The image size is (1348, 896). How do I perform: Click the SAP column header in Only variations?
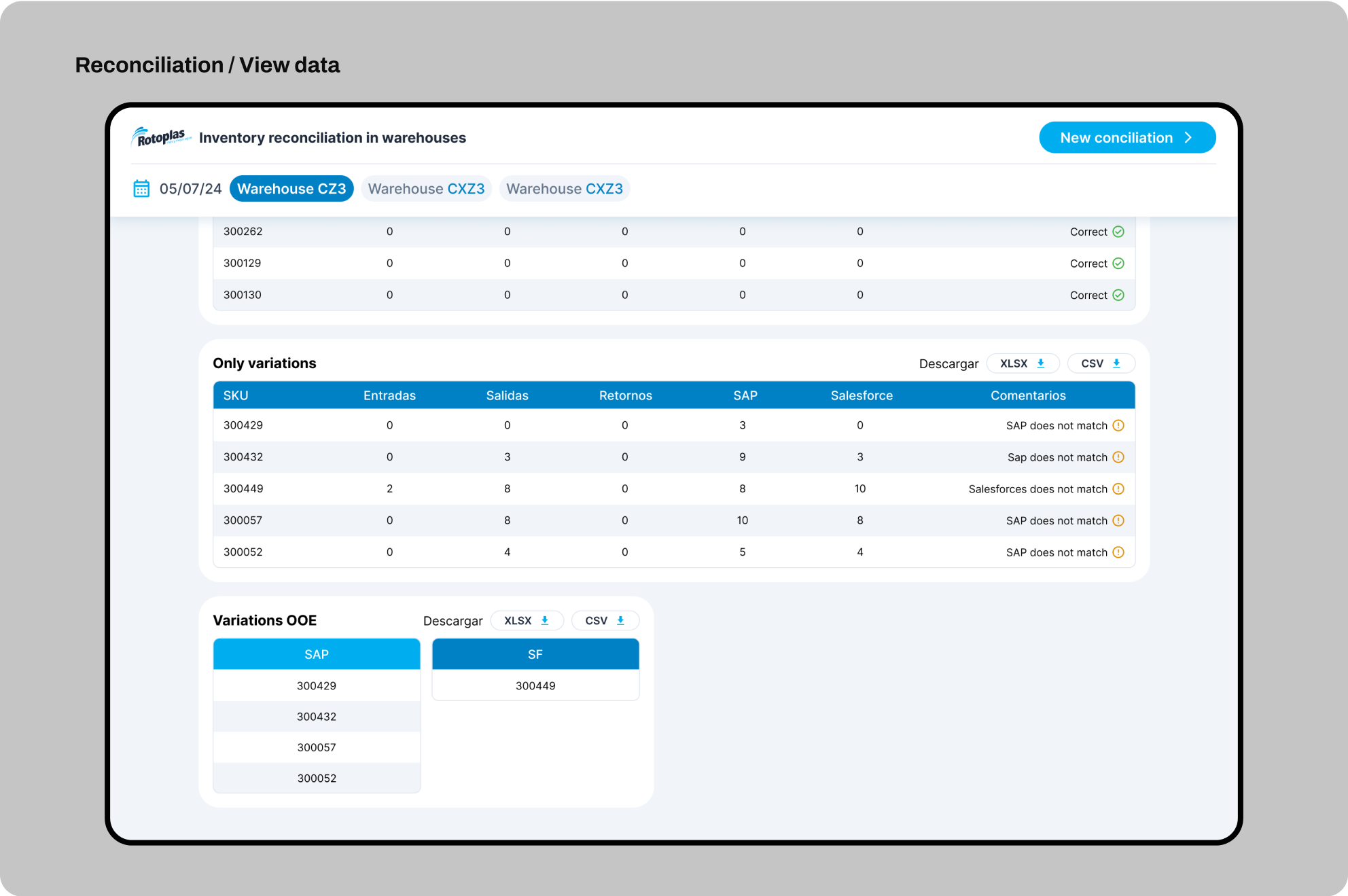point(745,395)
